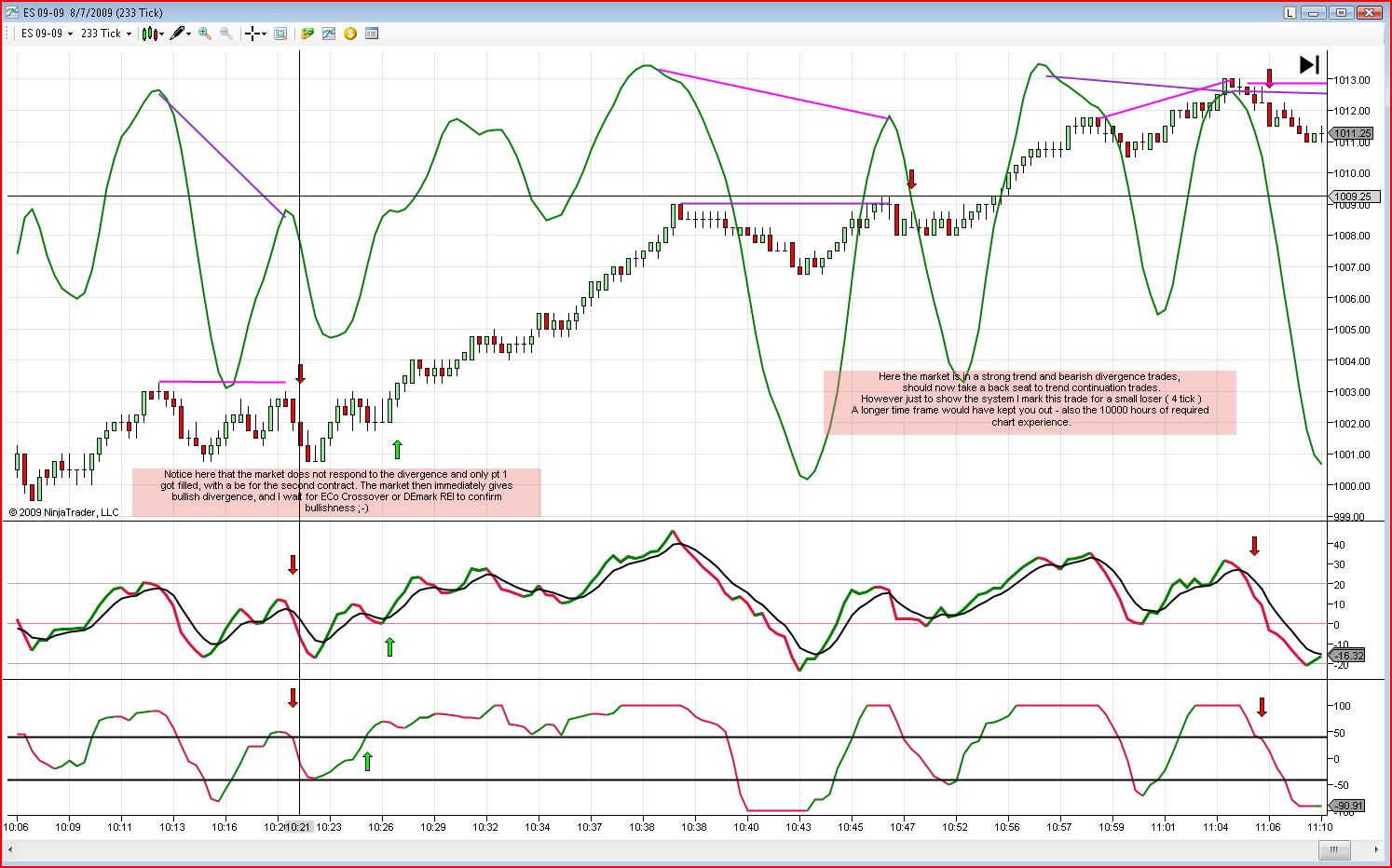The height and width of the screenshot is (868, 1392).
Task: Click the zoom out magnifier
Action: click(x=225, y=34)
